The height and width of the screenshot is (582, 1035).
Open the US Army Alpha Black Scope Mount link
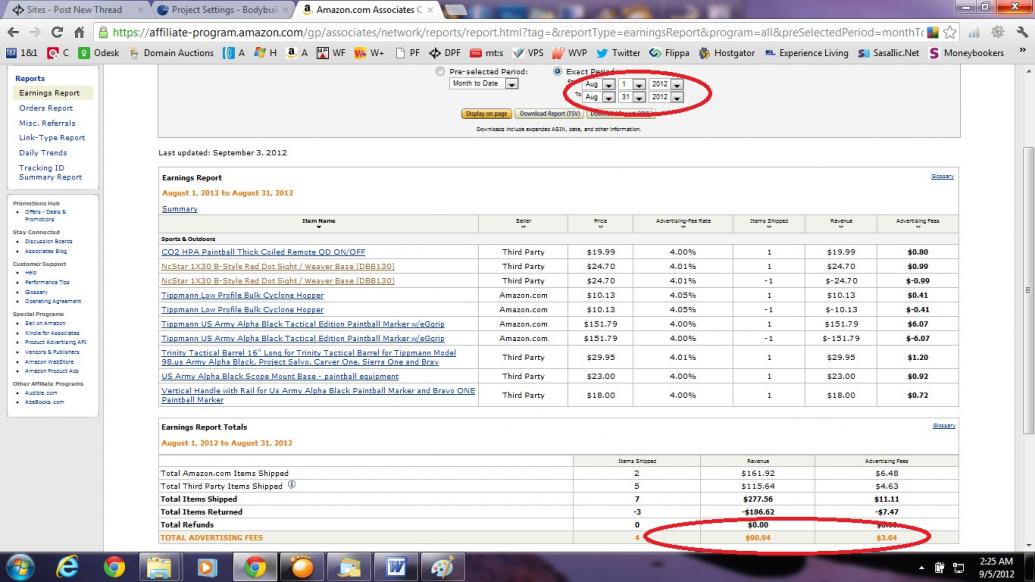click(280, 376)
